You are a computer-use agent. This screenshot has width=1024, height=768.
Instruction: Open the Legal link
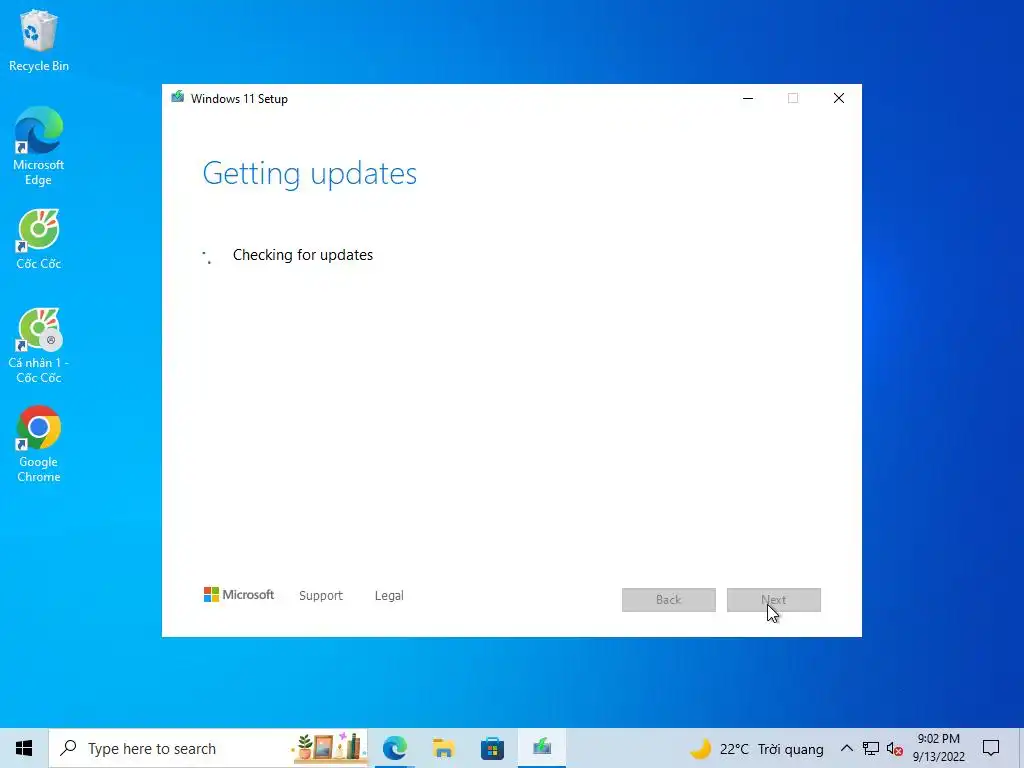tap(389, 596)
